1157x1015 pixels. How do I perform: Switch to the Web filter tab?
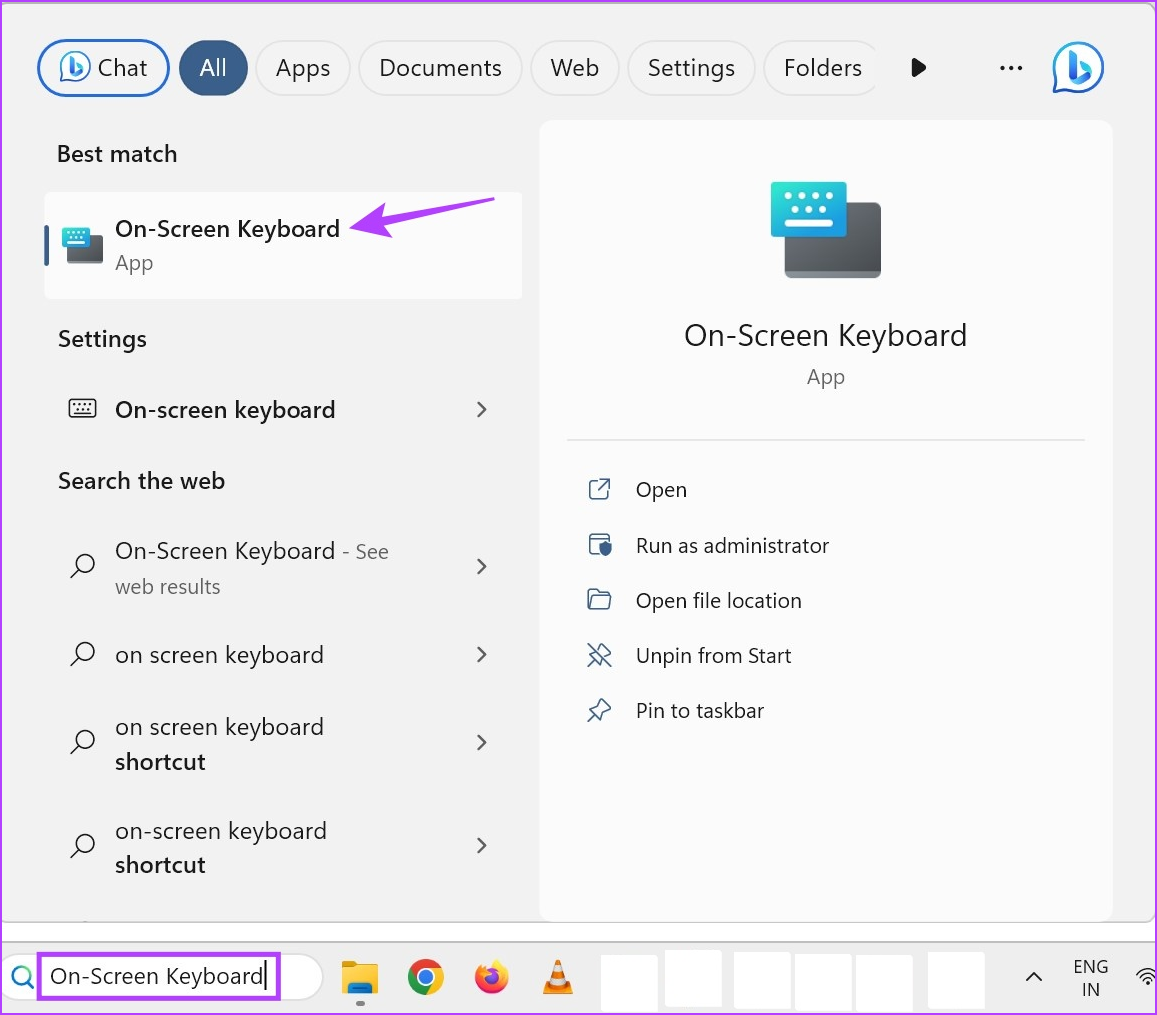click(574, 68)
